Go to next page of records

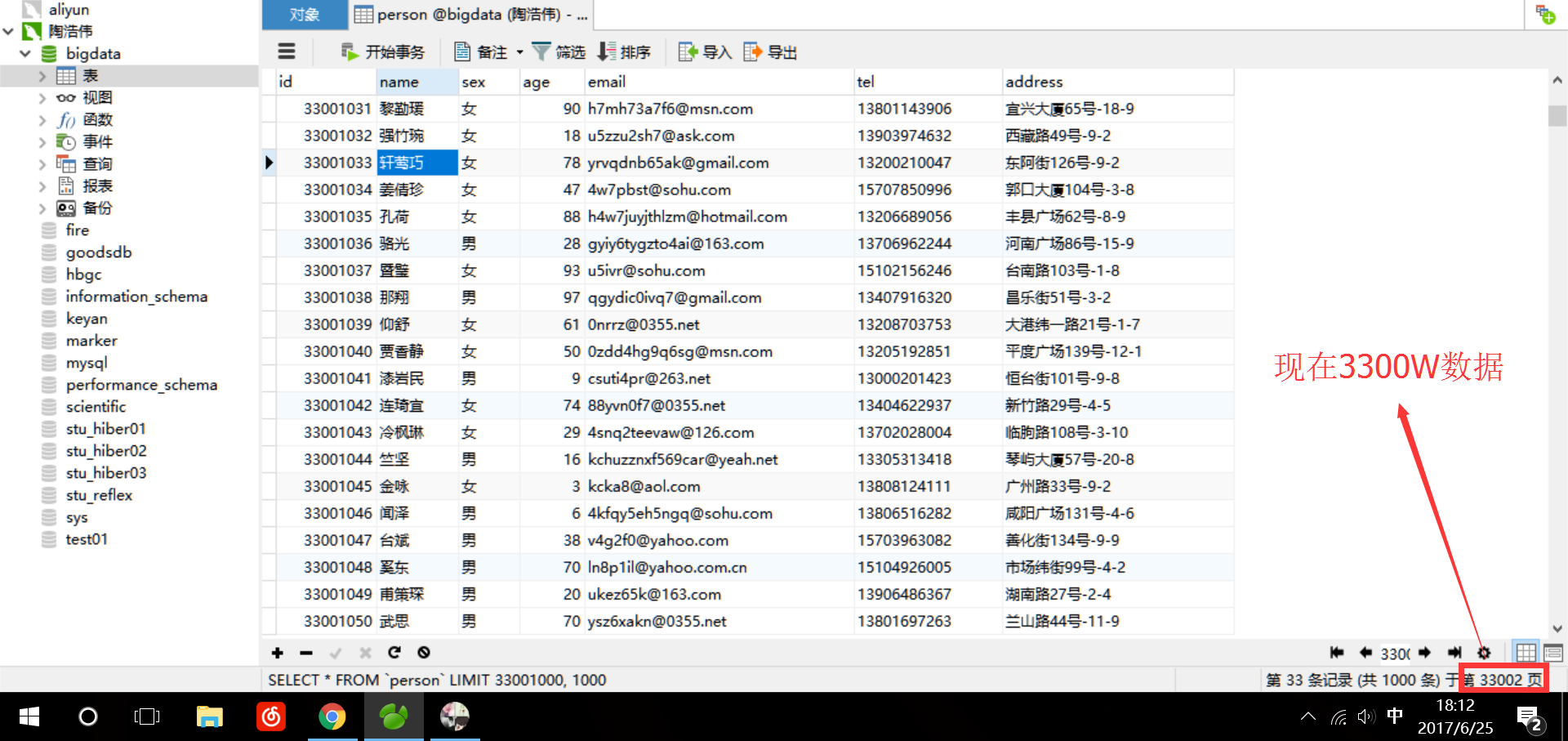pos(1425,652)
